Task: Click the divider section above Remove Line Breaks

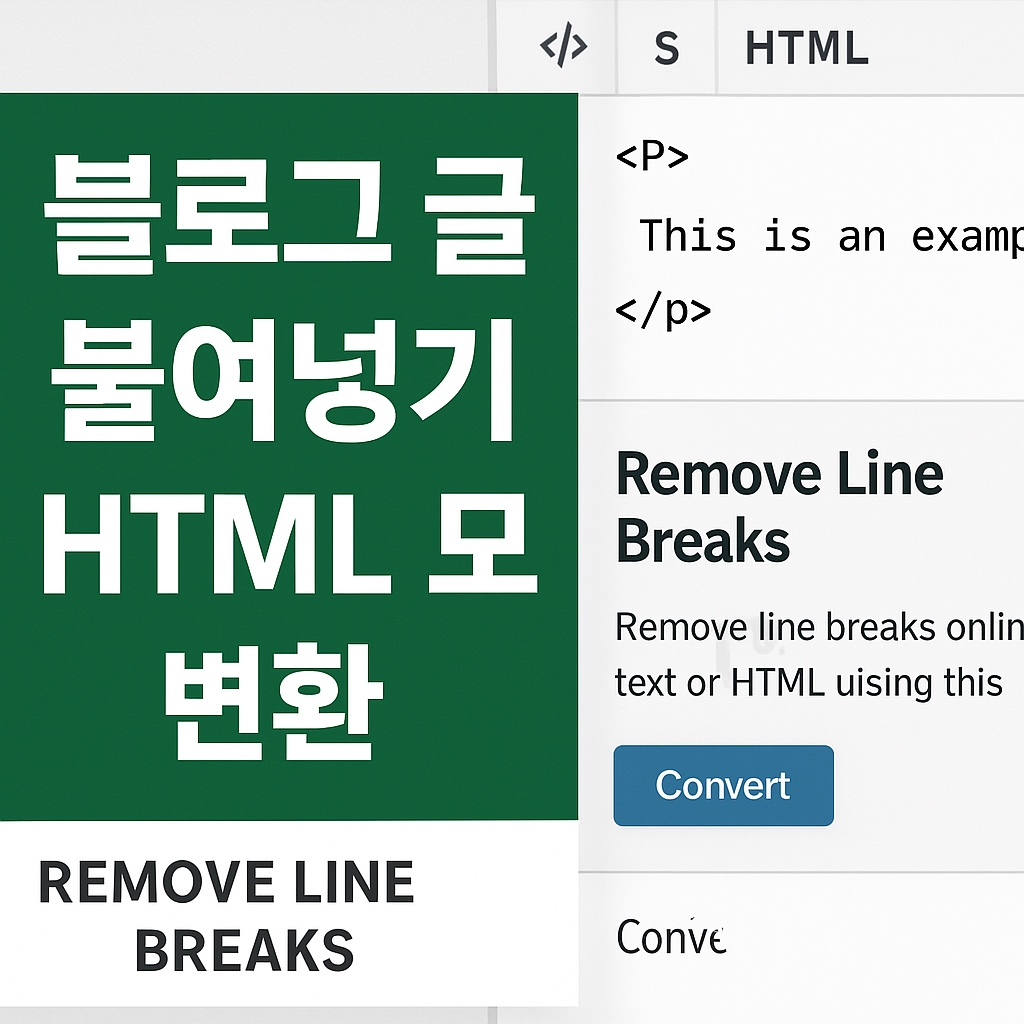Action: (x=800, y=397)
